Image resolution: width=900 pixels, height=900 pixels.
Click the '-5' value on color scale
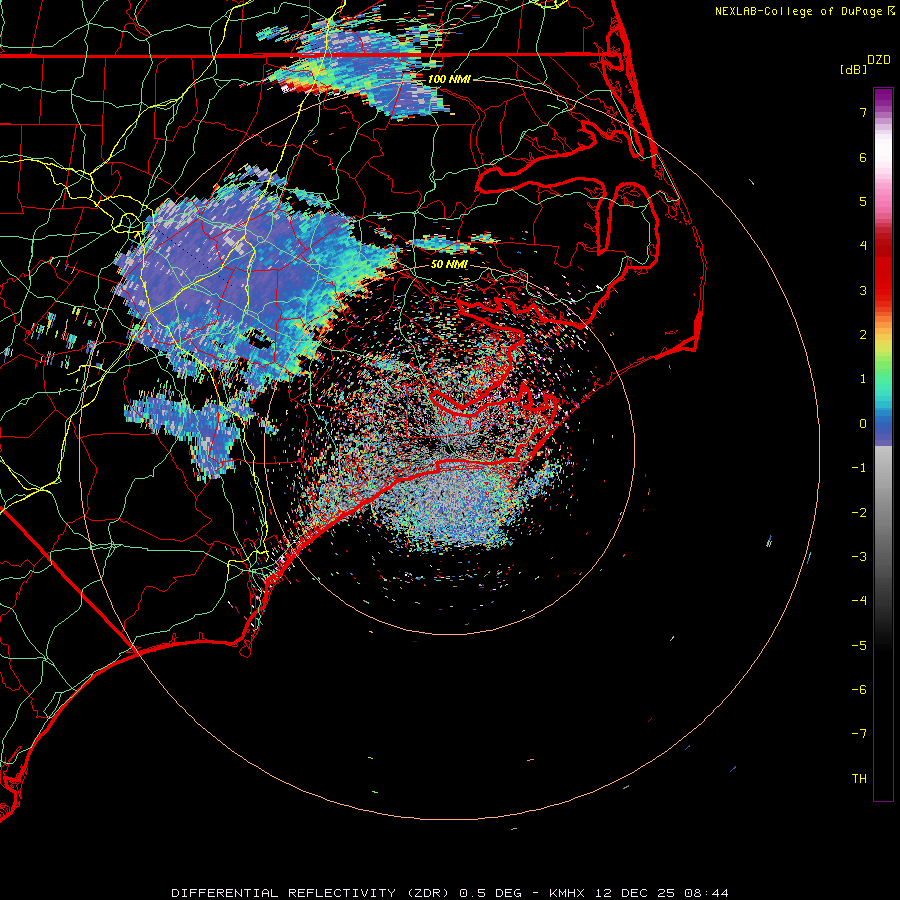[x=859, y=646]
